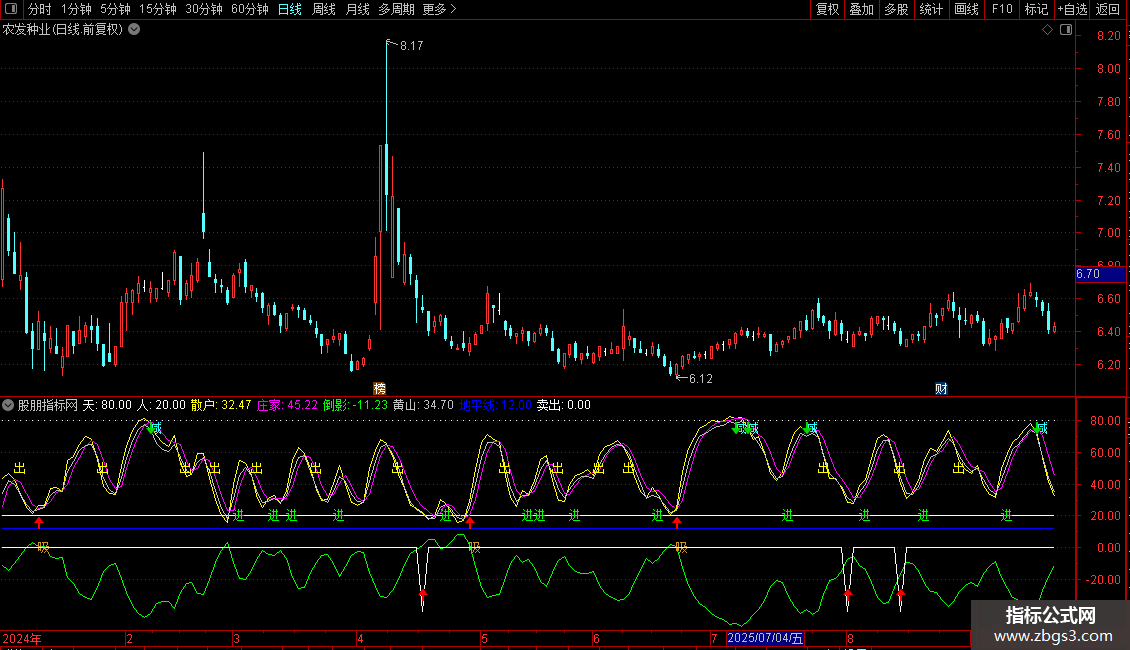The image size is (1130, 650).
Task: Toggle the left panel icon beside 分时
Action: click(11, 9)
